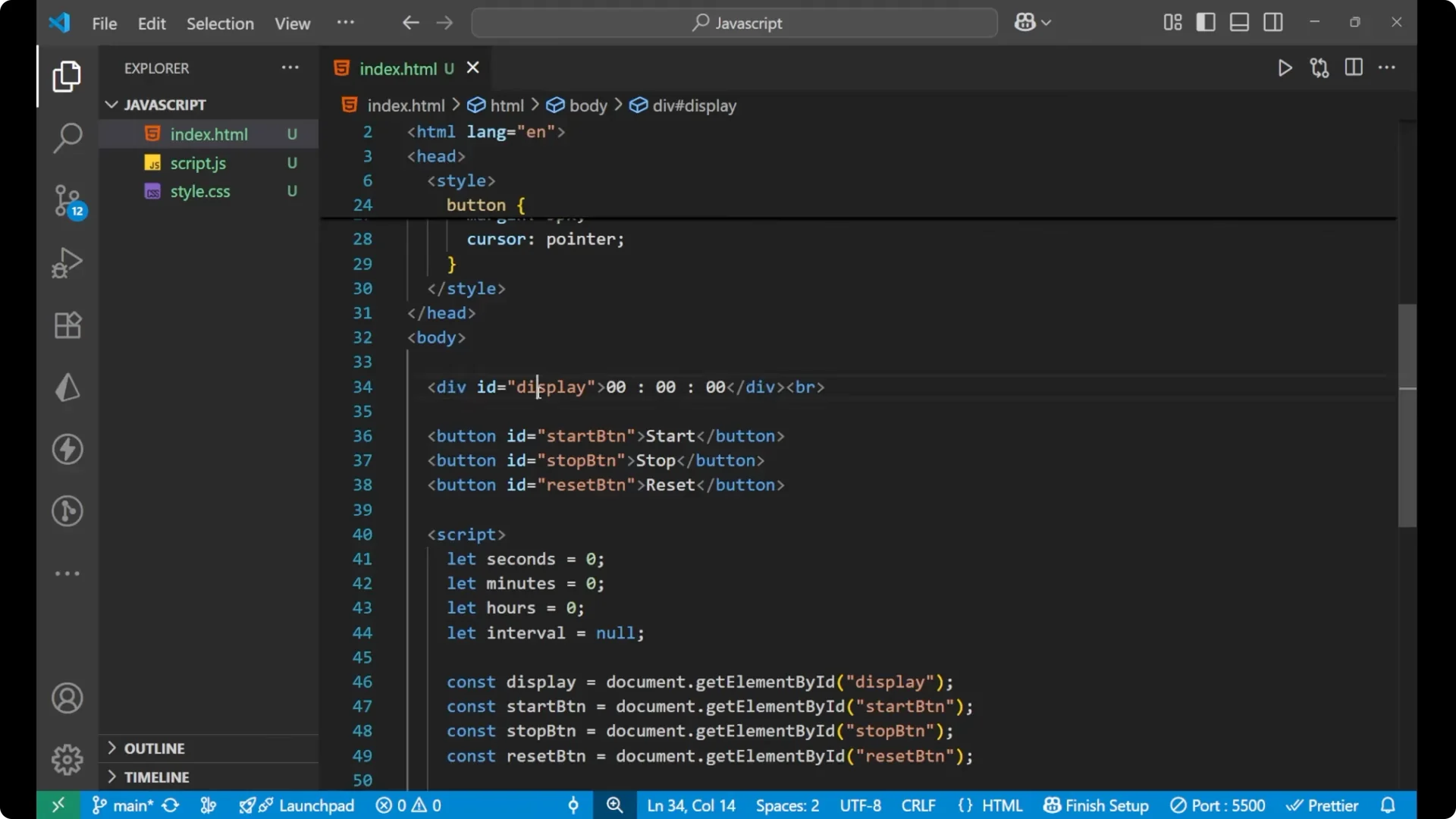Open Launchpad from the status bar

(x=306, y=805)
